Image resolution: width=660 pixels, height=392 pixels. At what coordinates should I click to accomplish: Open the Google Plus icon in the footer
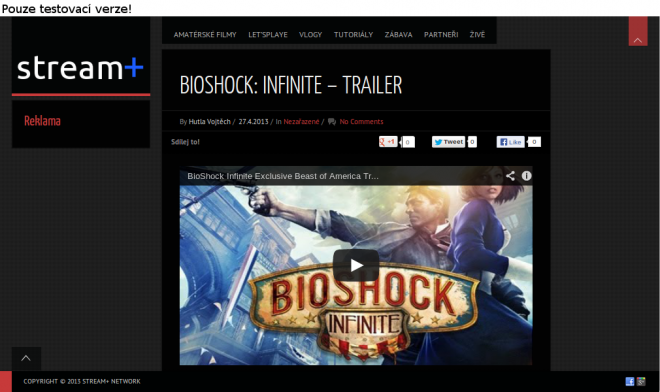[x=641, y=381]
